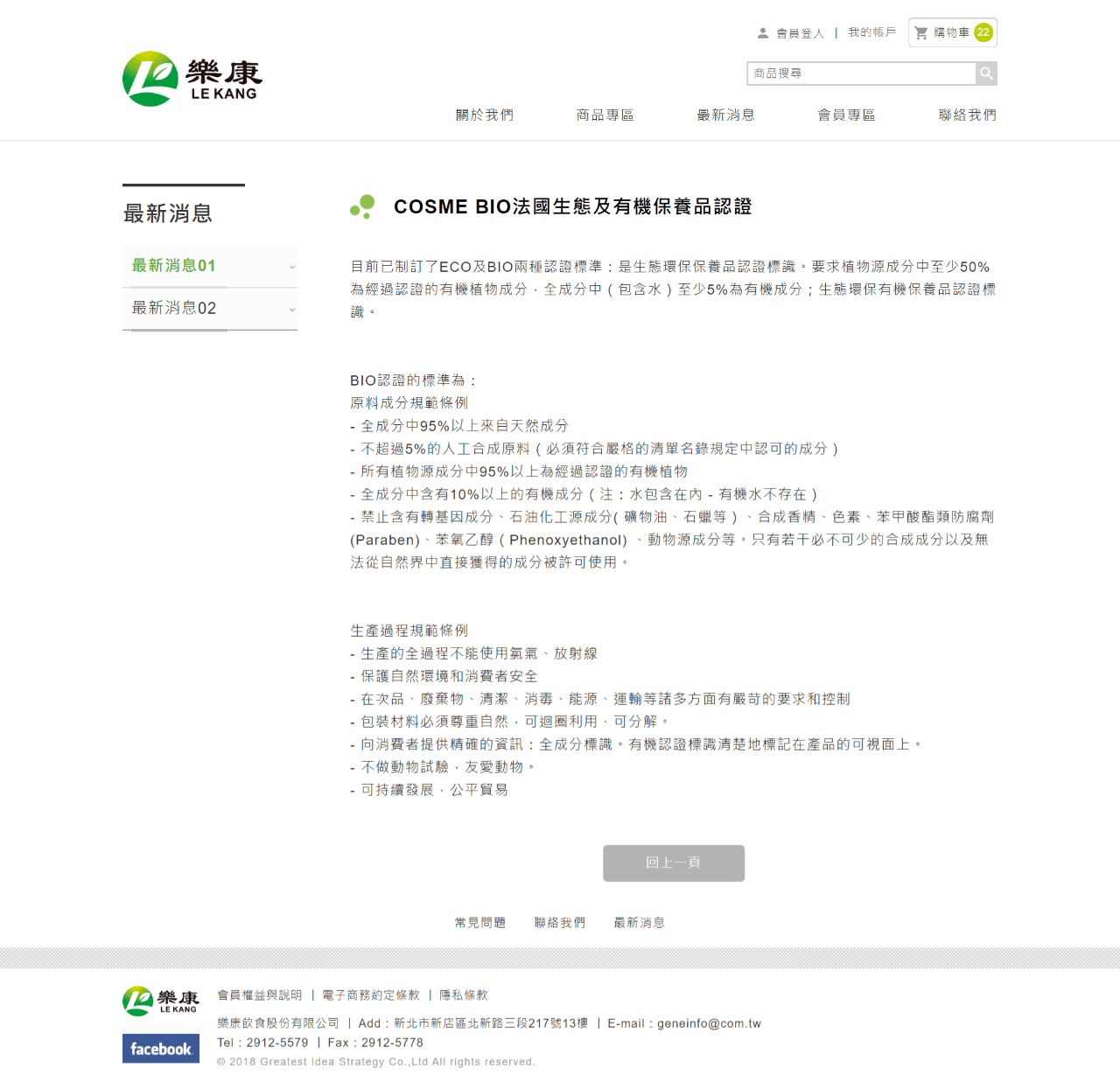
Task: Click the 商品搜尋 search input field
Action: [862, 73]
